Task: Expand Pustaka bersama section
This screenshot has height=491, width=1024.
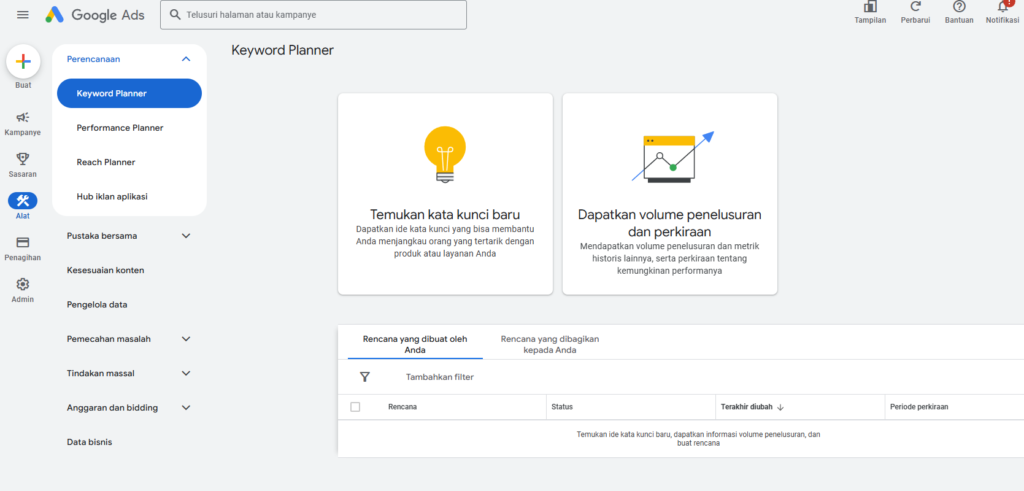Action: (186, 236)
